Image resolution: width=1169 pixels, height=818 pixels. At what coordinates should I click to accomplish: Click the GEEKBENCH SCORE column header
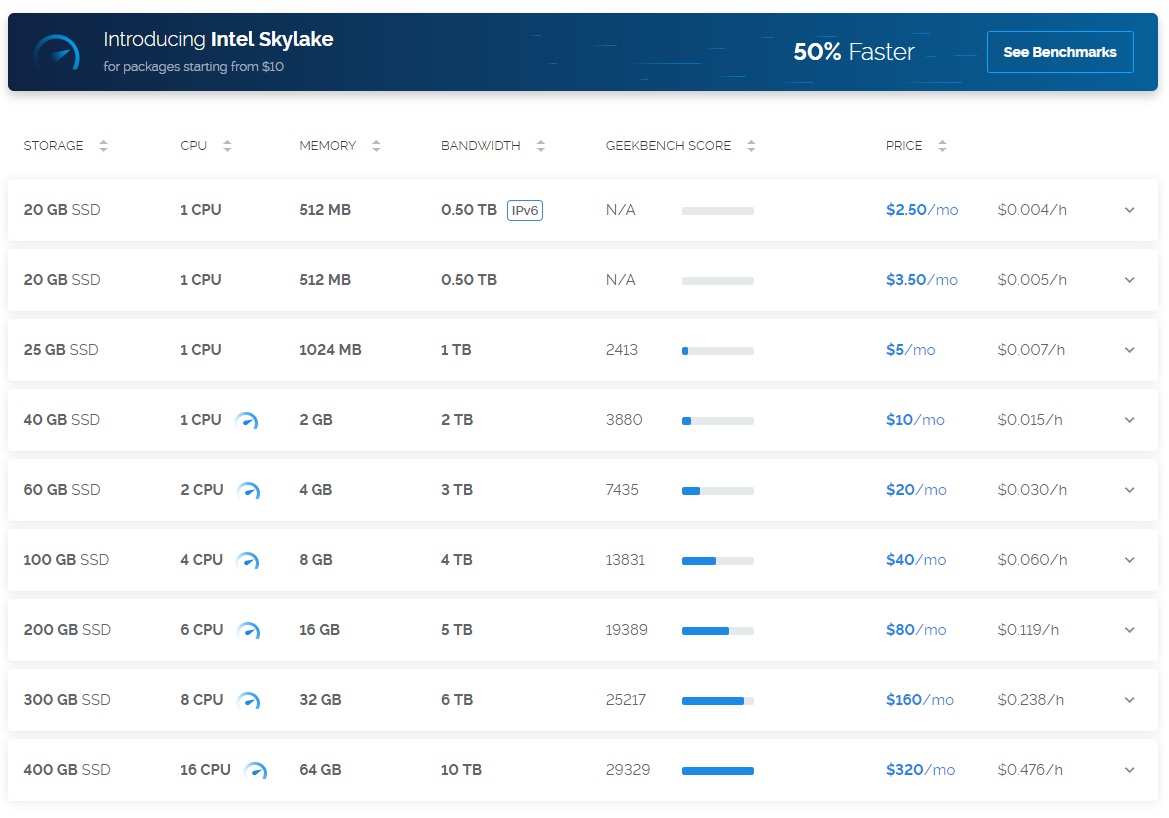(668, 145)
